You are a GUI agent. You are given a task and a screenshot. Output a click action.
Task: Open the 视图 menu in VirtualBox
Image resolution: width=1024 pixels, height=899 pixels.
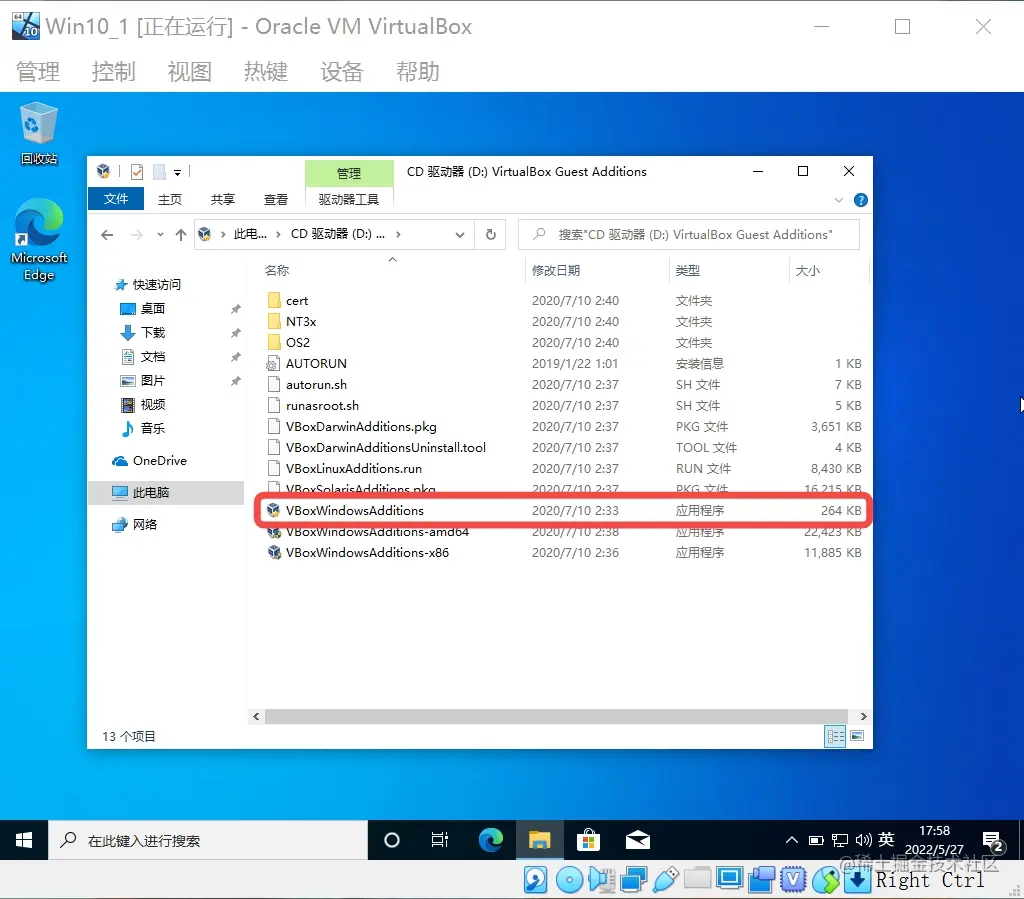189,71
